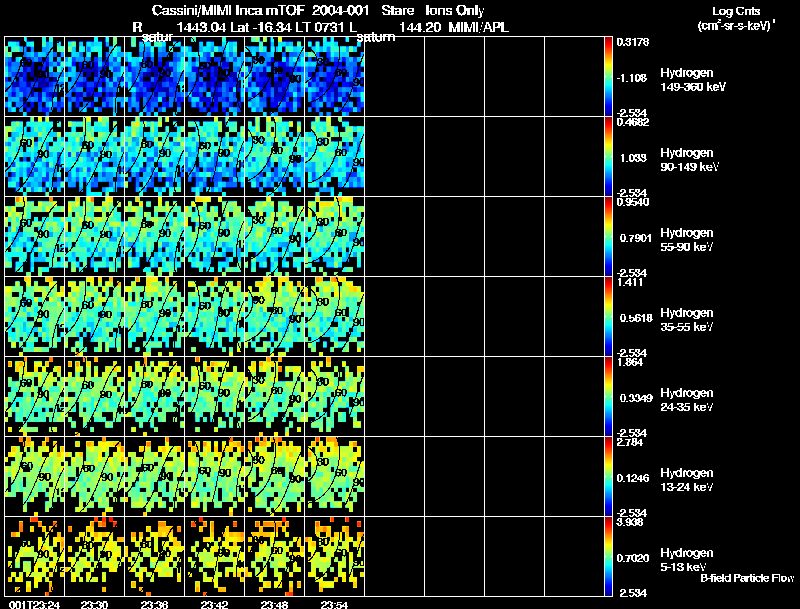
Task: Select the 23:54 time marker
Action: 334,604
